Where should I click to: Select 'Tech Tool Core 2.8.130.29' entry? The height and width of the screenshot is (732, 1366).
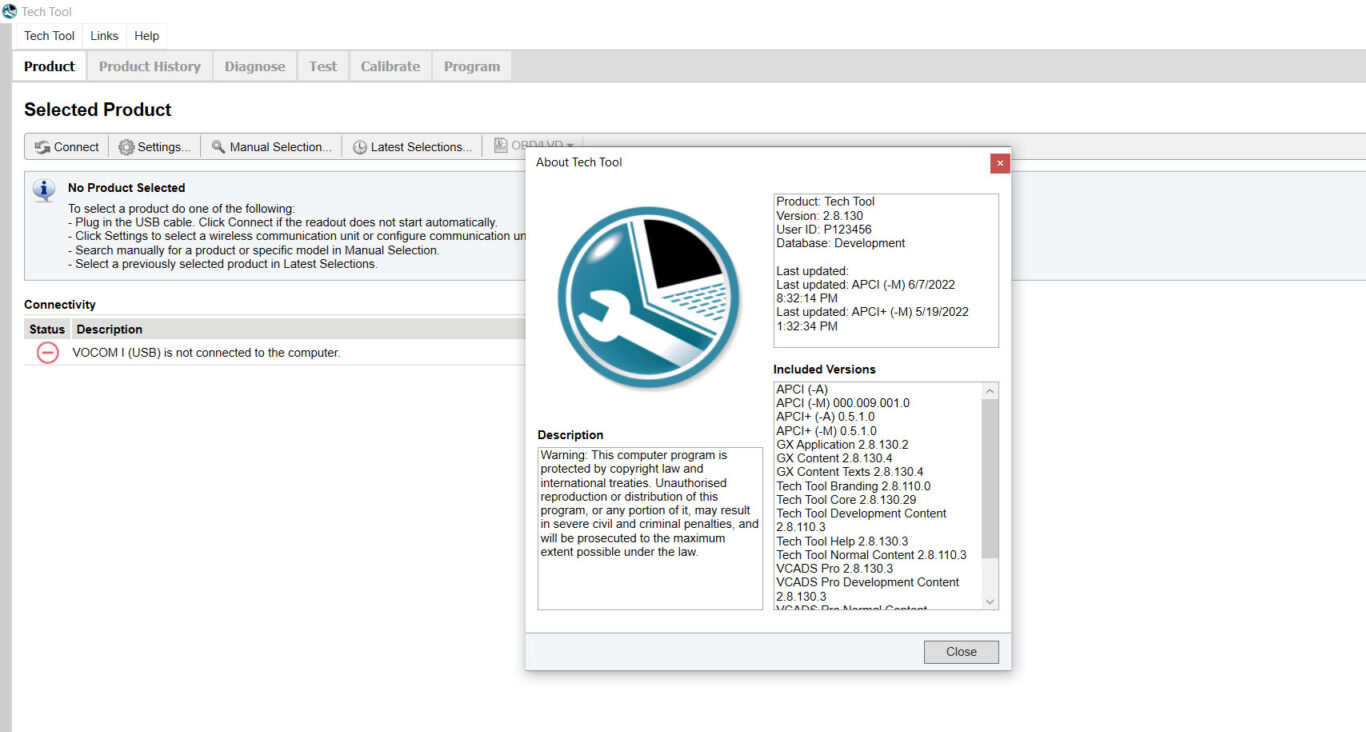click(x=846, y=500)
